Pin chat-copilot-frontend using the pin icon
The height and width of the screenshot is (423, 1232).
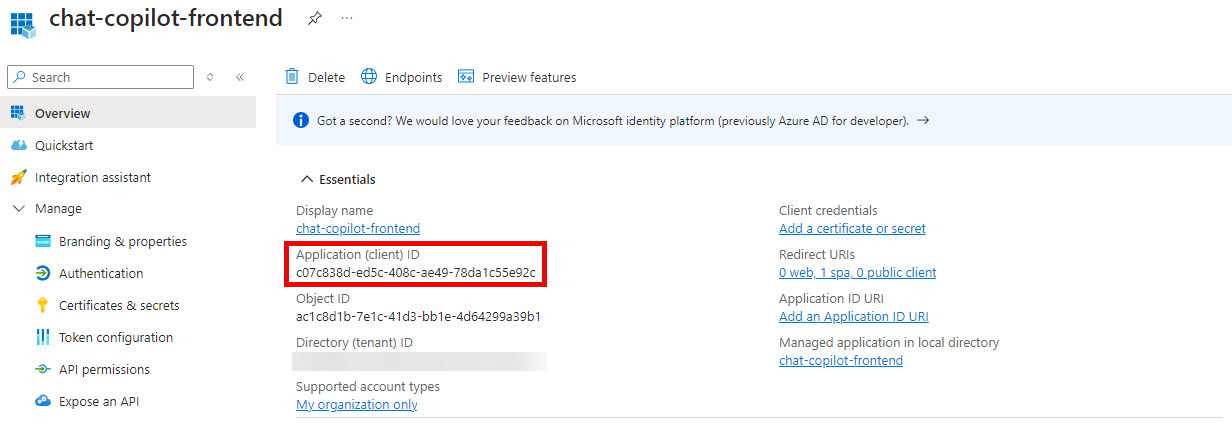pos(314,18)
